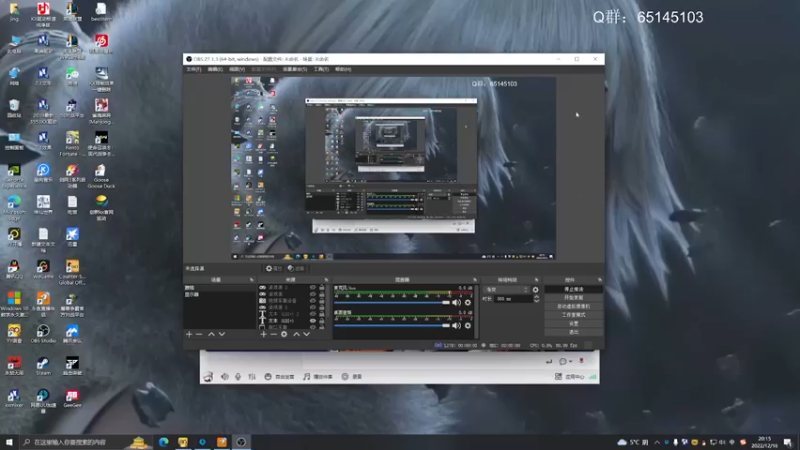
Task: Move selected source up arrow
Action: click(x=296, y=334)
